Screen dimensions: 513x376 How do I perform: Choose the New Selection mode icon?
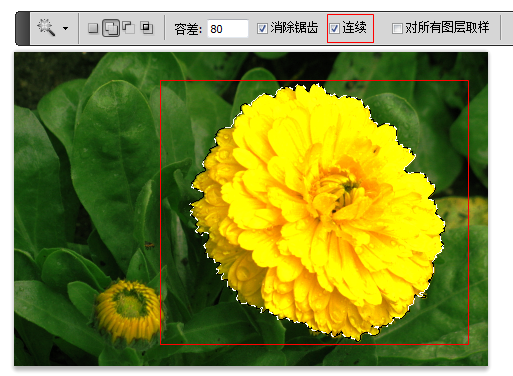[93, 28]
